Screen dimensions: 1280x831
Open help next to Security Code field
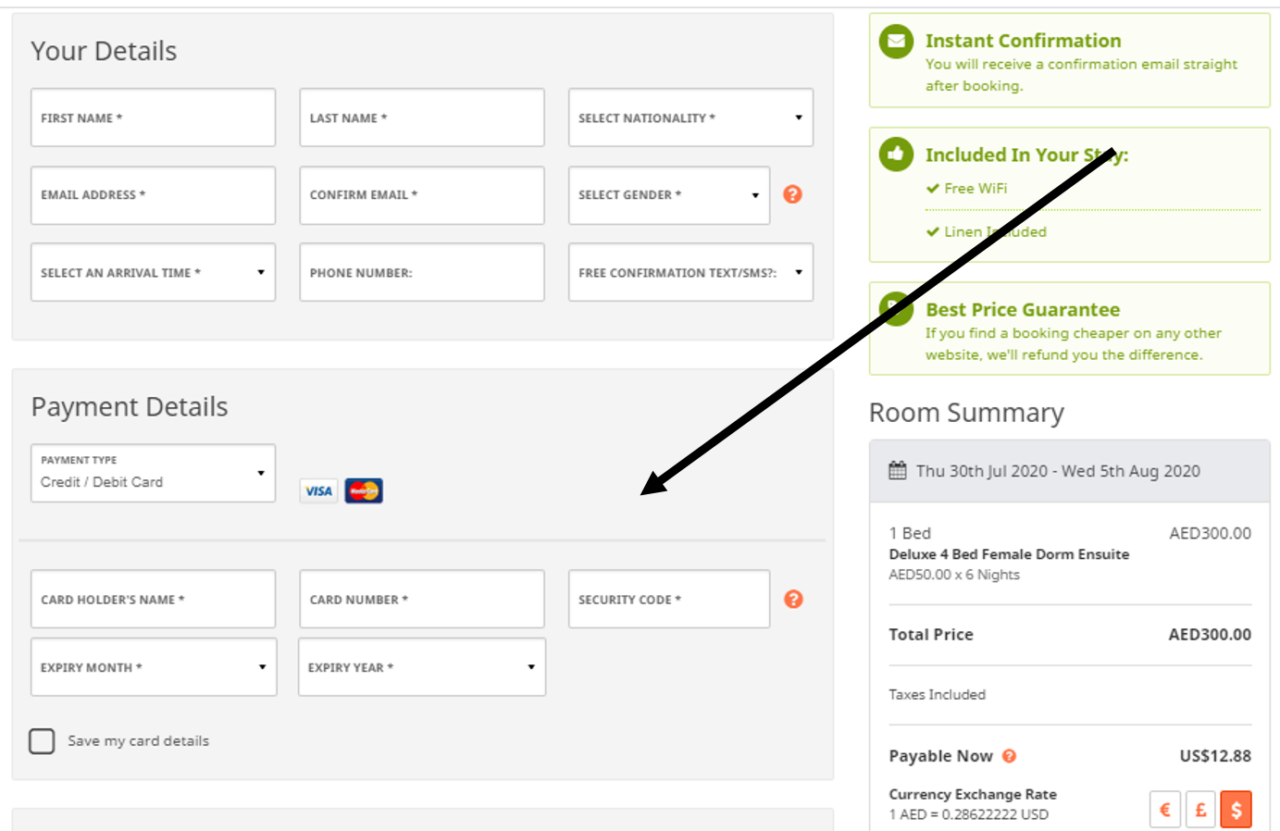tap(792, 598)
